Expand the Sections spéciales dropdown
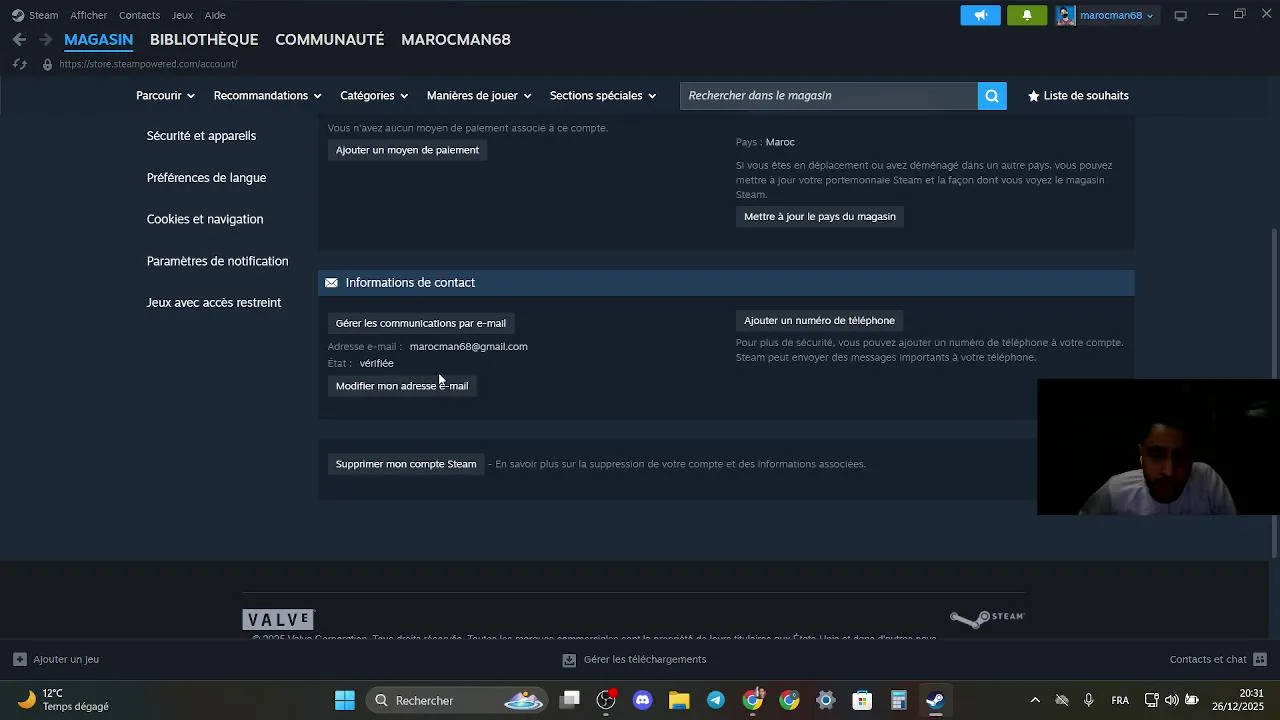The width and height of the screenshot is (1280, 720). (x=603, y=96)
